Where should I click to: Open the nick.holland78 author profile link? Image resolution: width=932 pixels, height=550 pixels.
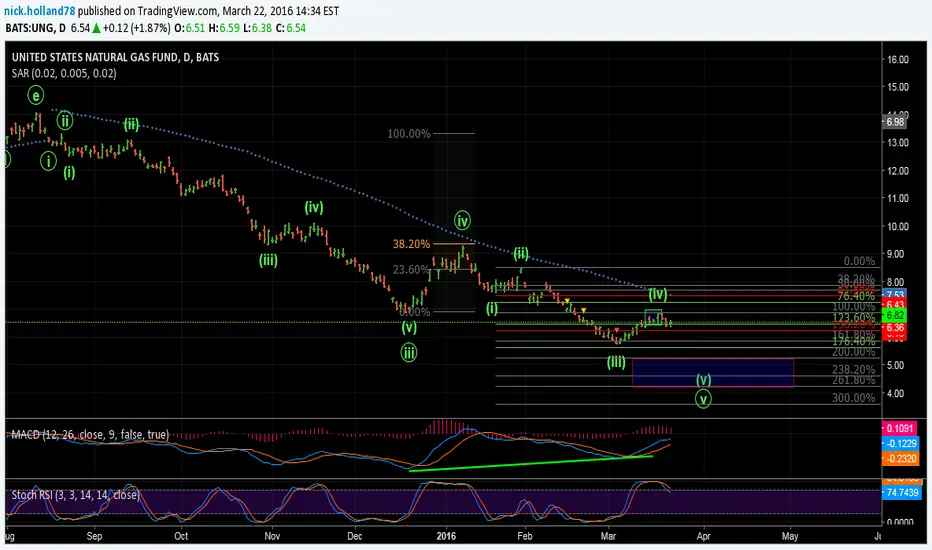pyautogui.click(x=40, y=11)
